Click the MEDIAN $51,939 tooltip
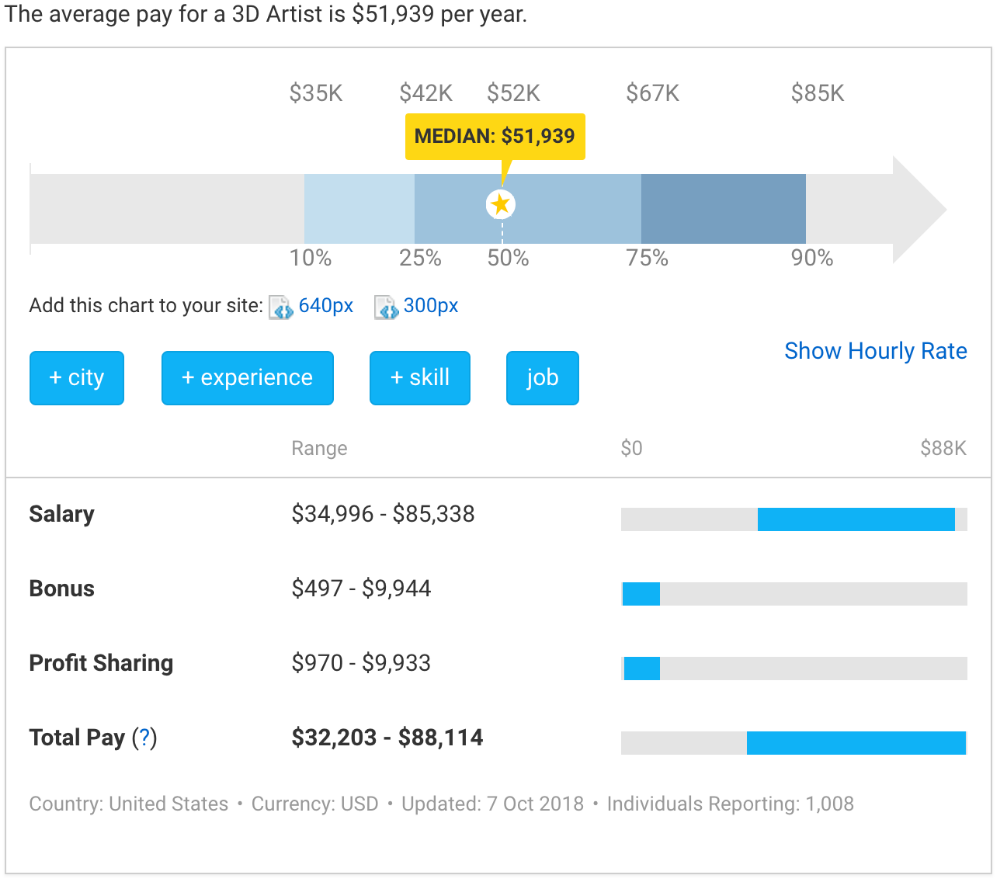Screen dimensions: 1000x878 coord(495,136)
